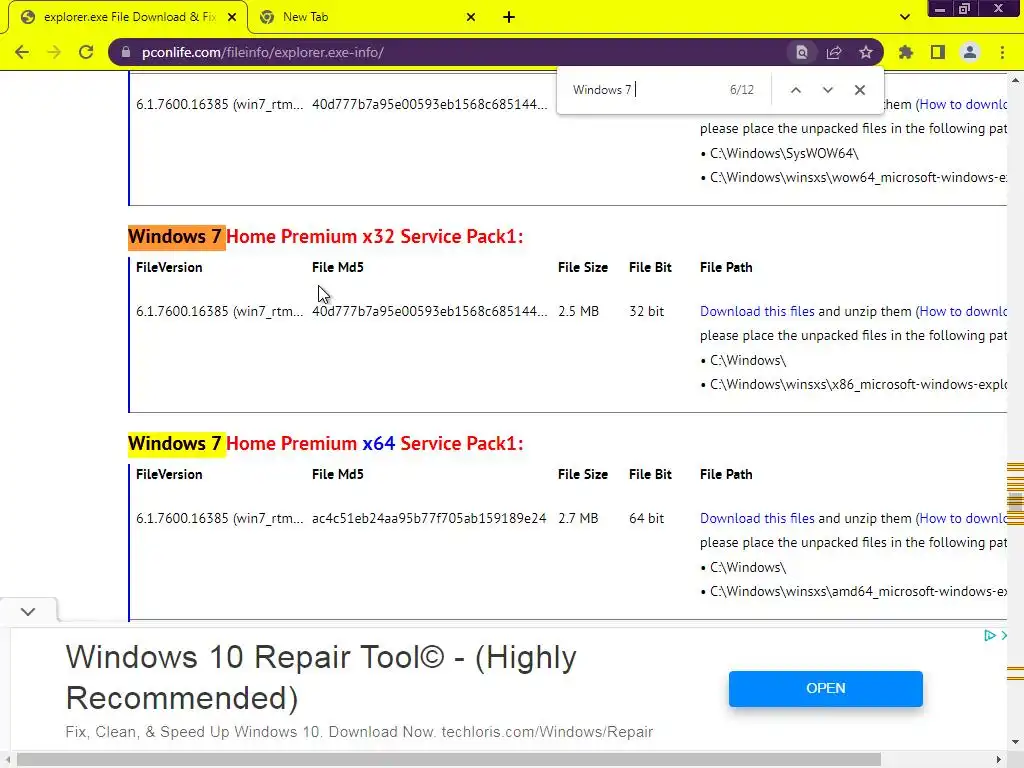Viewport: 1024px width, 768px height.
Task: Close the New Tab tab
Action: tap(471, 17)
